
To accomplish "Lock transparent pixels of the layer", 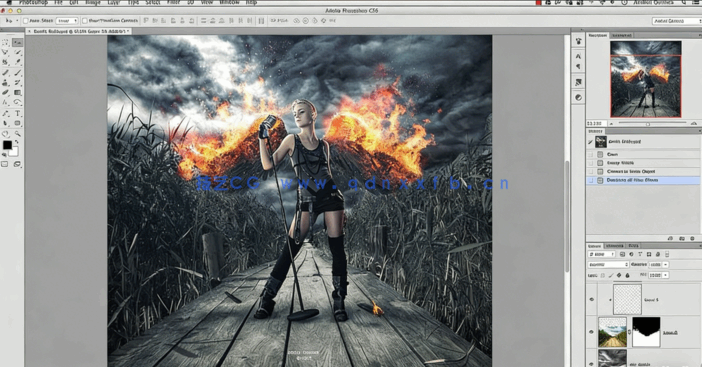I will 603,275.
